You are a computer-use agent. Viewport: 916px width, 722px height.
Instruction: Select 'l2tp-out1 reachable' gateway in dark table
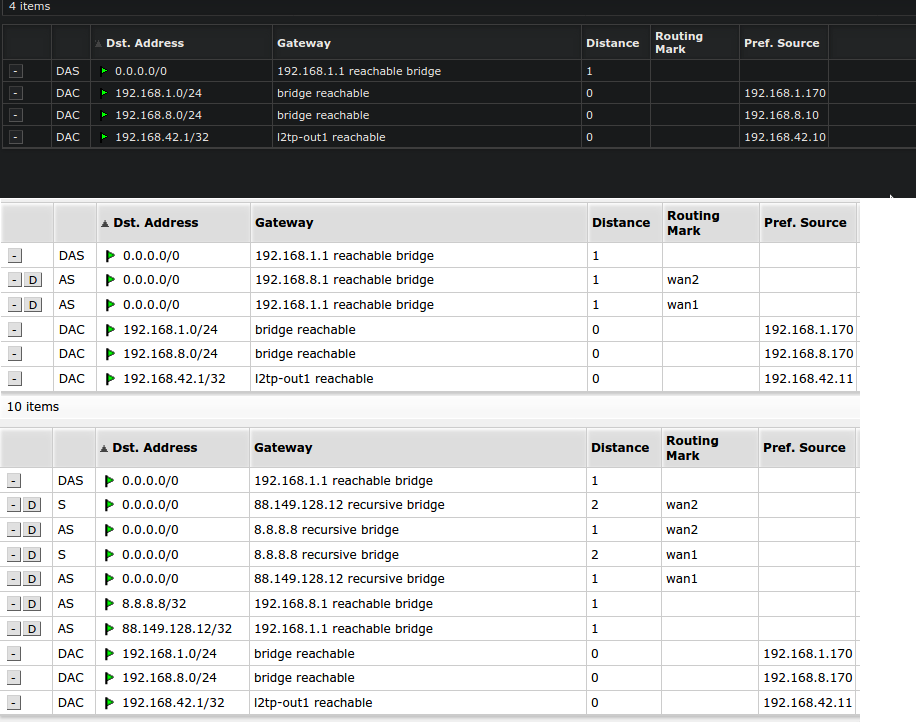coord(331,137)
